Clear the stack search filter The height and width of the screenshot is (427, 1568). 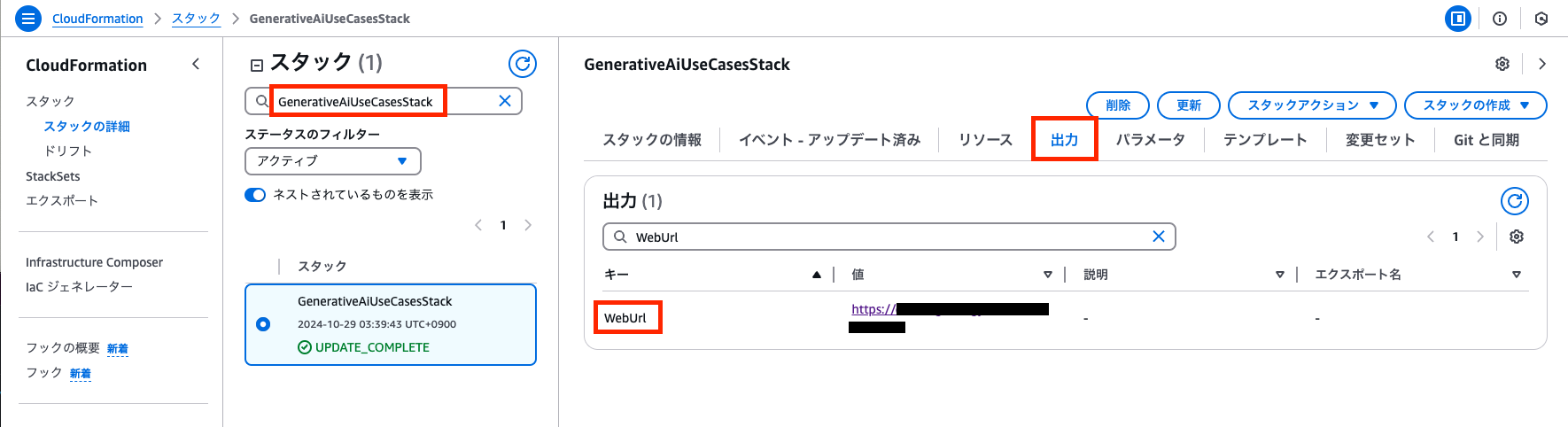505,101
